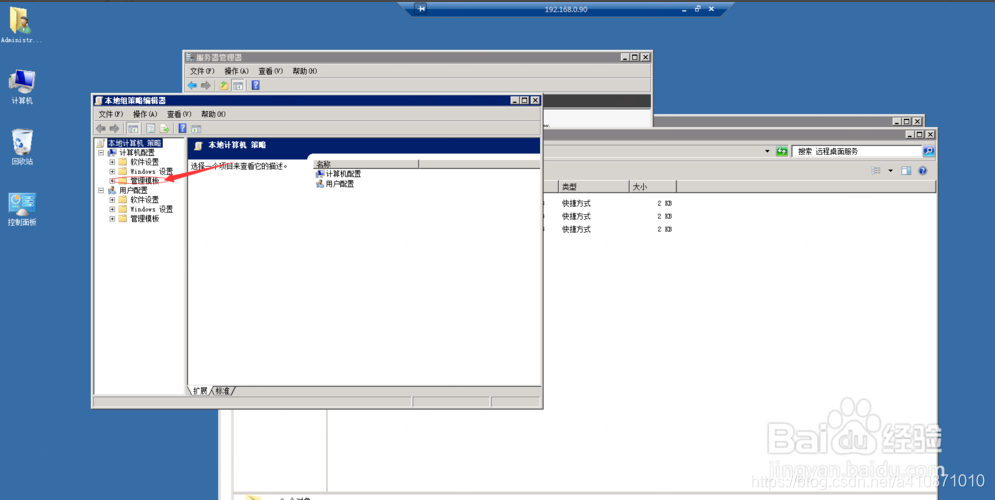Toggle console tree icon in Group Policy toolbar
The height and width of the screenshot is (500, 995).
[134, 128]
